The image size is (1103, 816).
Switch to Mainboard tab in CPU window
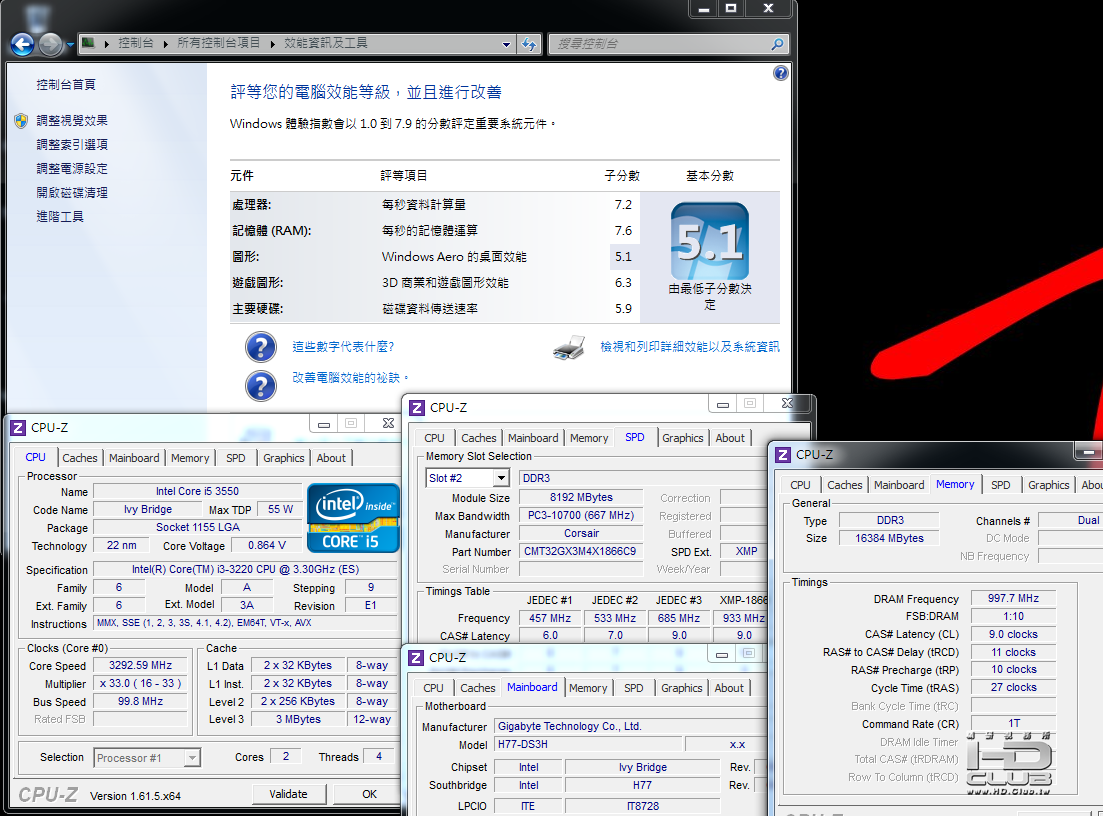coord(134,458)
